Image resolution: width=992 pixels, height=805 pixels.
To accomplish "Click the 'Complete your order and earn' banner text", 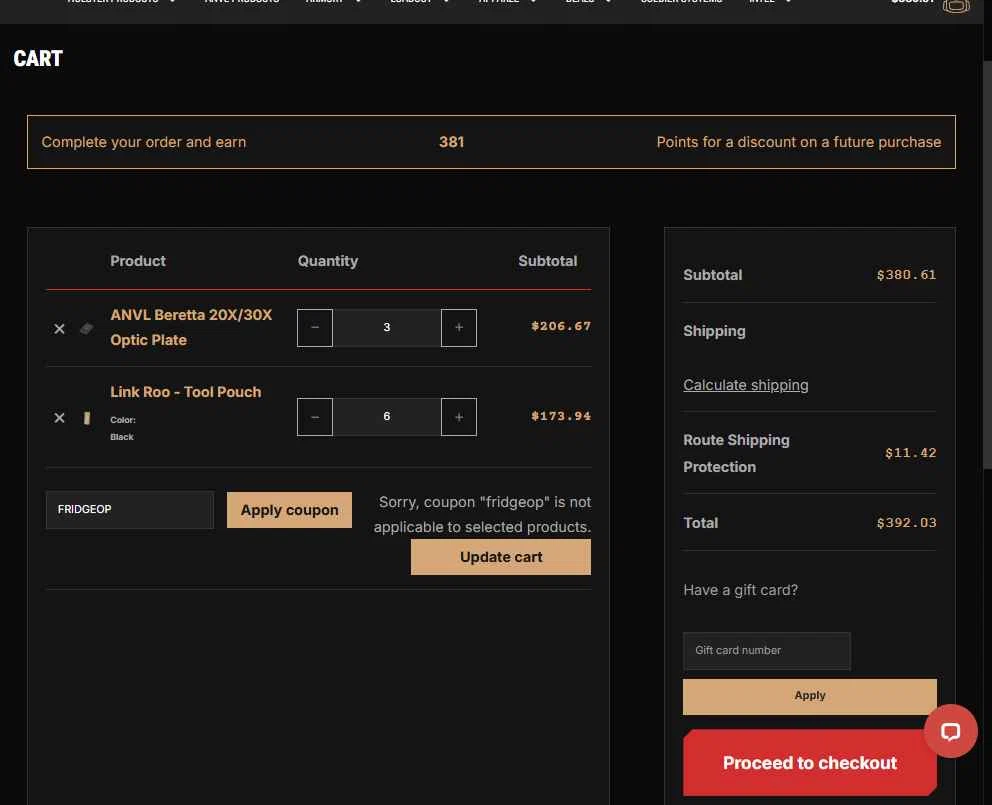I will (144, 142).
